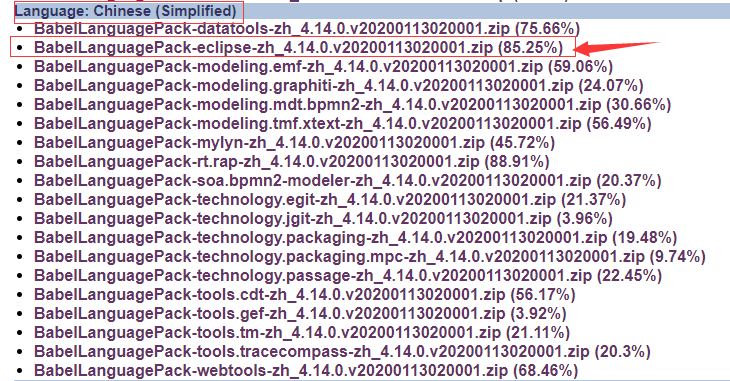Open the modeling.mdt.bpmn2-zh pack link
This screenshot has width=730, height=381.
[318, 104]
